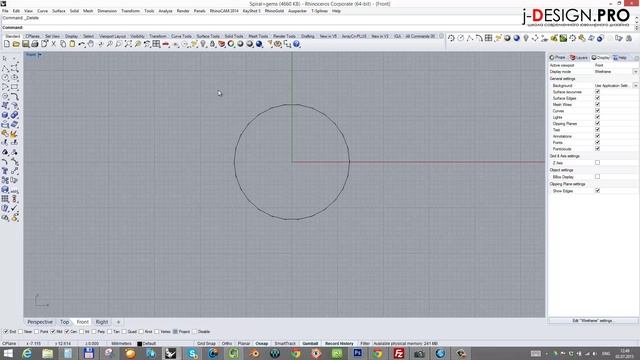Click the Print icon in toolbar
The width and height of the screenshot is (640, 360).
pyautogui.click(x=35, y=44)
